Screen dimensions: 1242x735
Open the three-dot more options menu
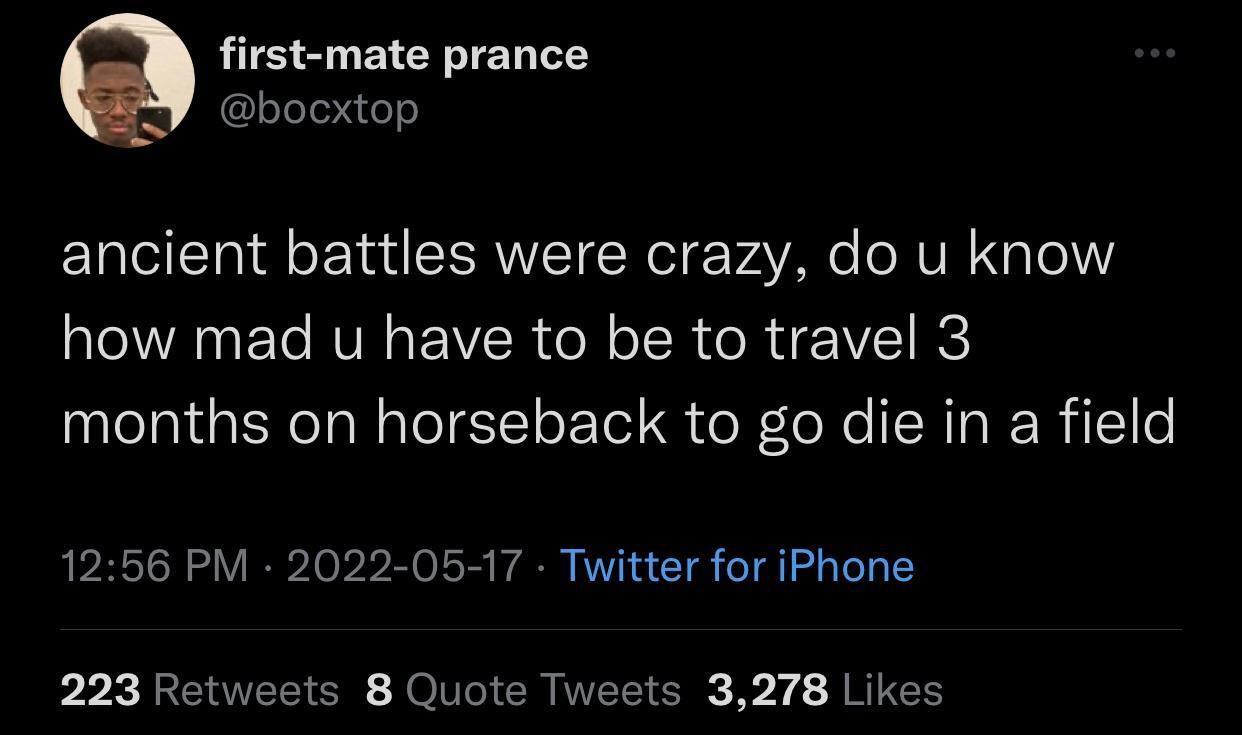pyautogui.click(x=1155, y=51)
